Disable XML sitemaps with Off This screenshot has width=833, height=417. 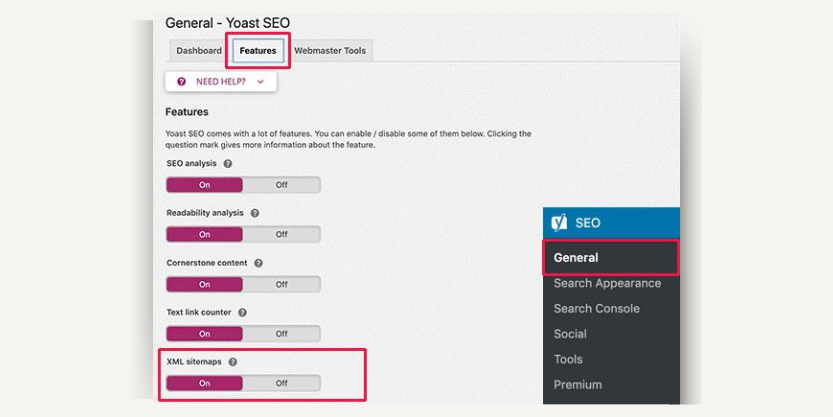[x=282, y=383]
